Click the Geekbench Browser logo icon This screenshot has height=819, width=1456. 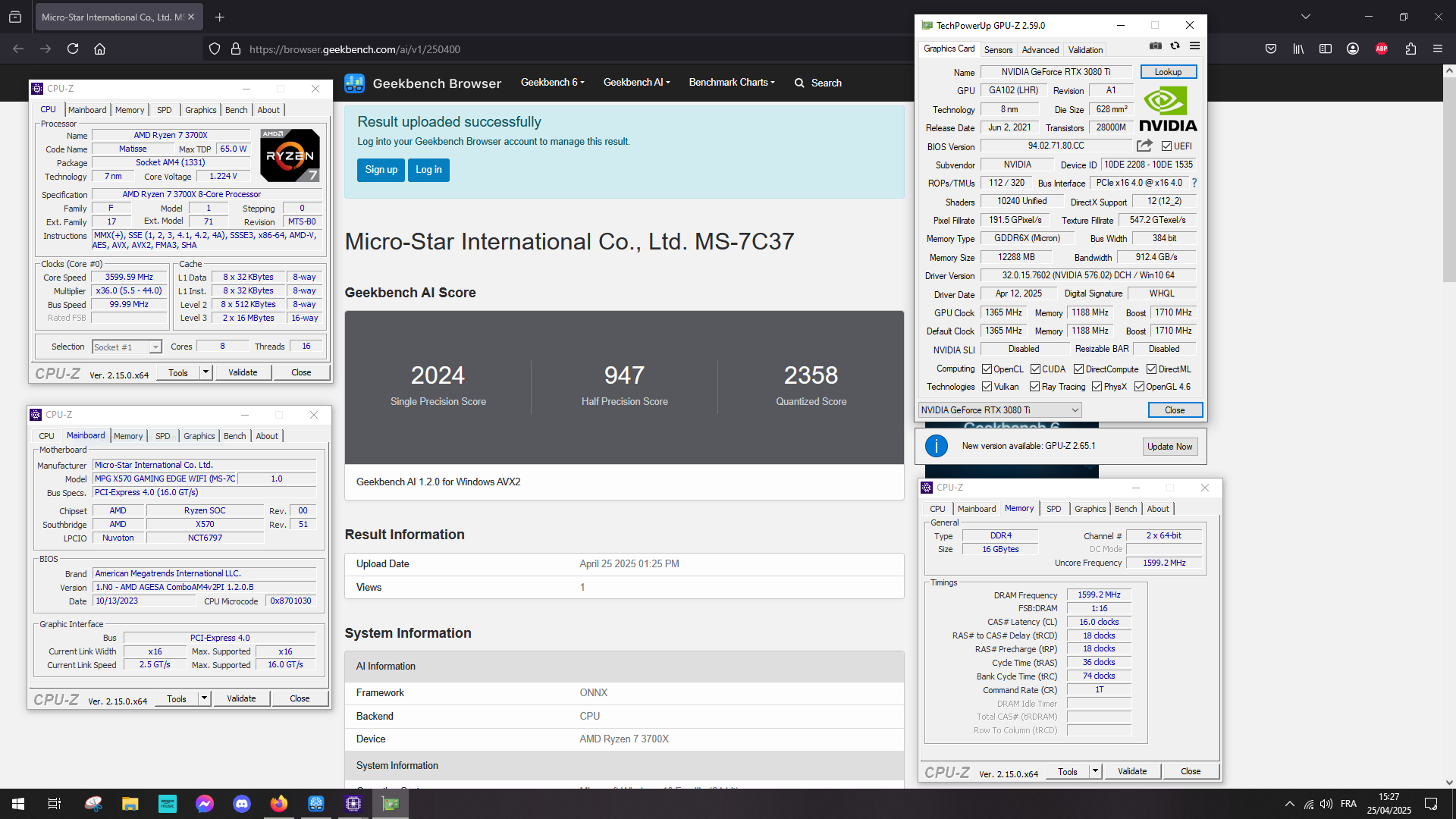tap(354, 83)
